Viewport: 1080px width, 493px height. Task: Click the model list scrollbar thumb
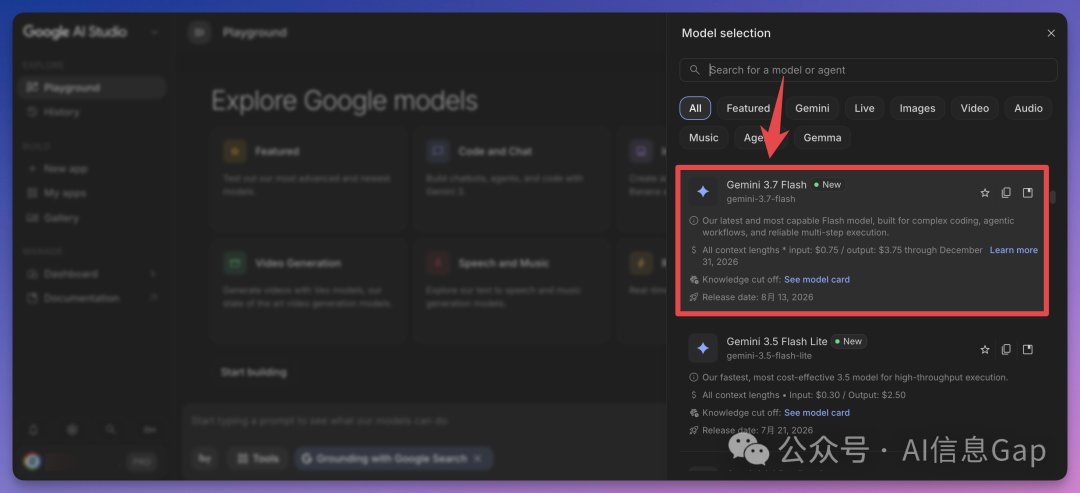pos(1052,198)
